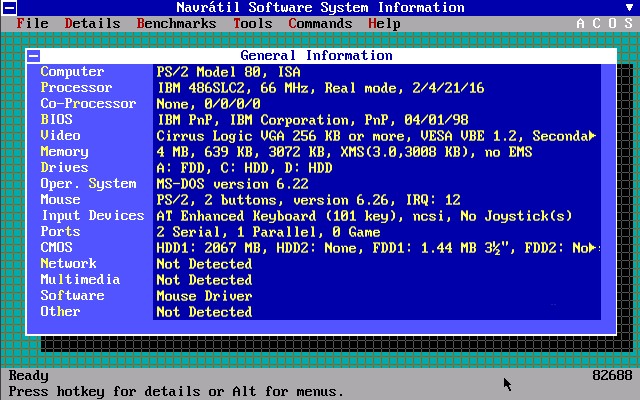Image resolution: width=640 pixels, height=400 pixels.
Task: Select the Processor category
Action: pos(76,88)
